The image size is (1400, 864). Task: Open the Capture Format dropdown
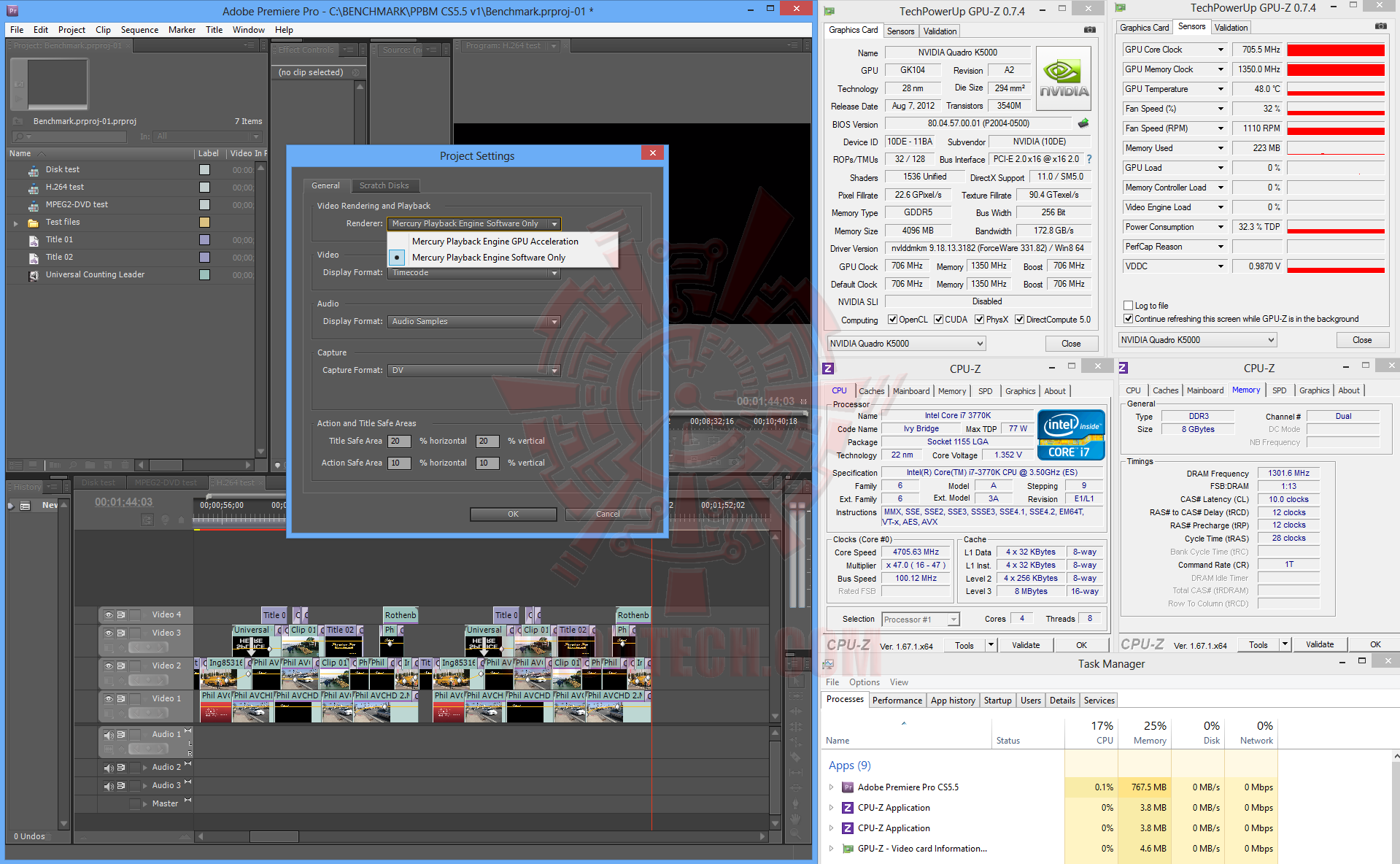[x=473, y=371]
